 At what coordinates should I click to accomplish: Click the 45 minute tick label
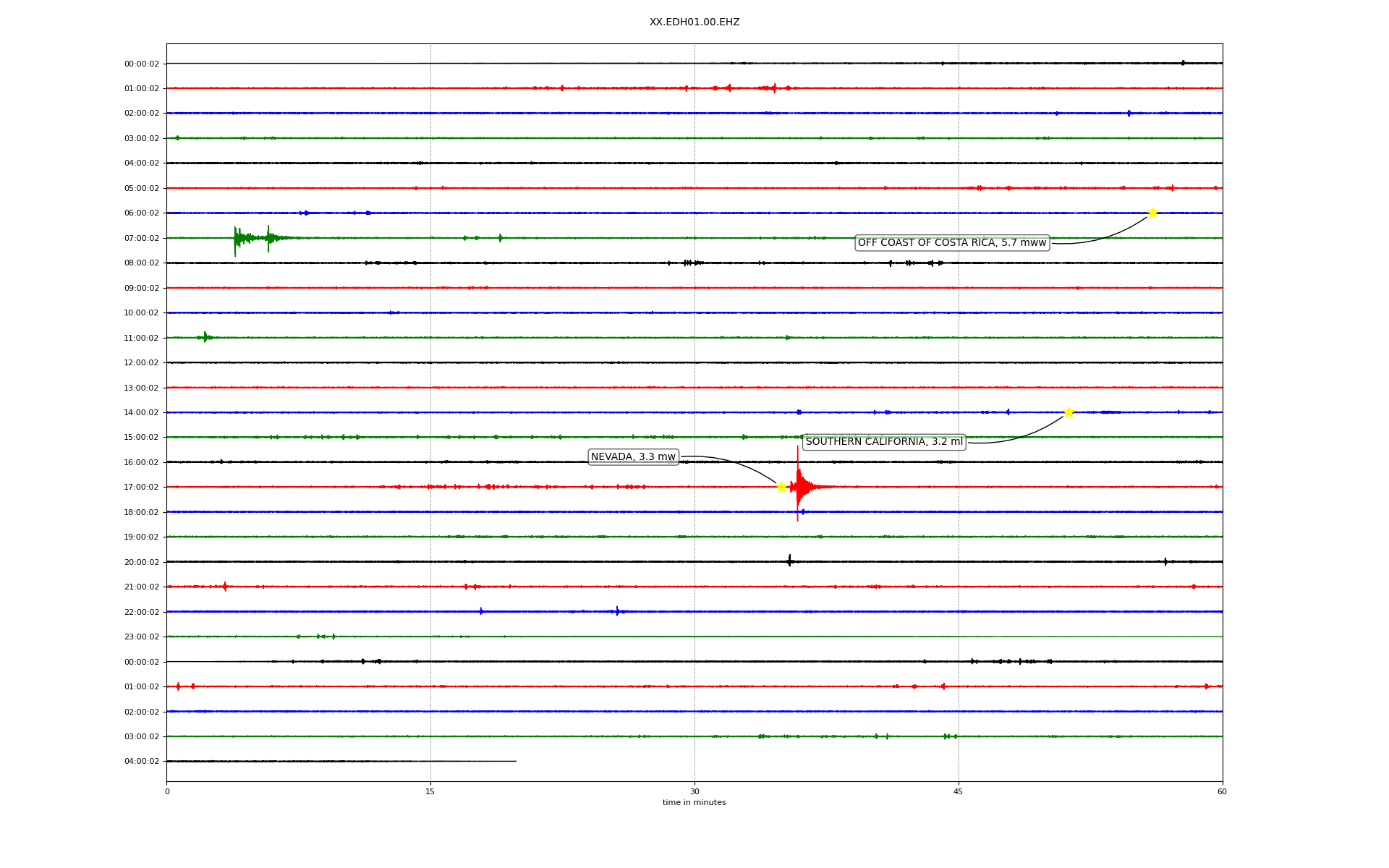coord(959,792)
